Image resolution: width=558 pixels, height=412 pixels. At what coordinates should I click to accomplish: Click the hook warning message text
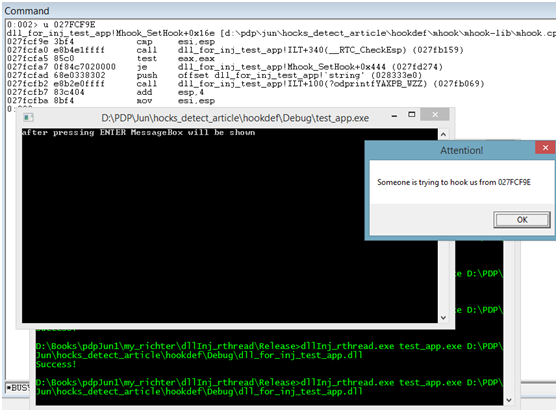[x=454, y=182]
